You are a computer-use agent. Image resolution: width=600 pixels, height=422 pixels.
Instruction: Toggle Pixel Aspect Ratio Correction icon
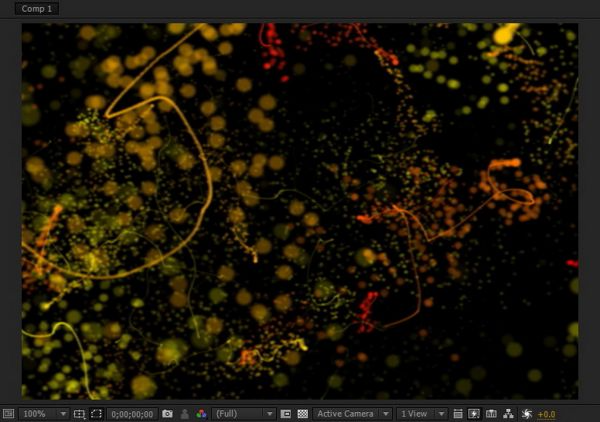pos(458,414)
